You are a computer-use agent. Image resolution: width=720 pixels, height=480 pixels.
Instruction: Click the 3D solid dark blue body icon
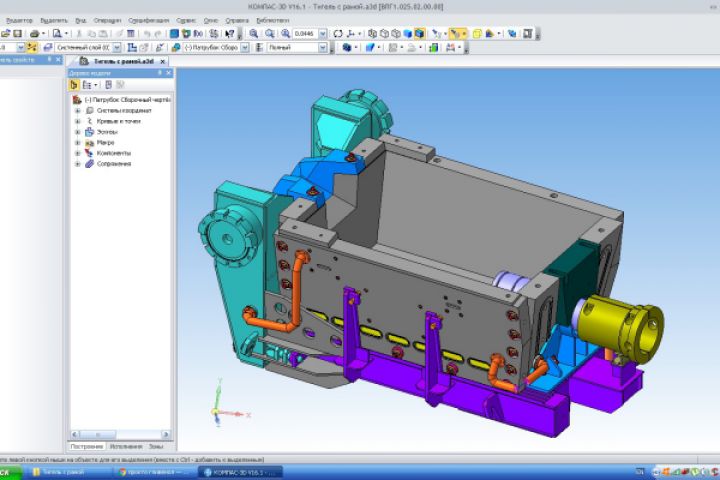coord(347,47)
